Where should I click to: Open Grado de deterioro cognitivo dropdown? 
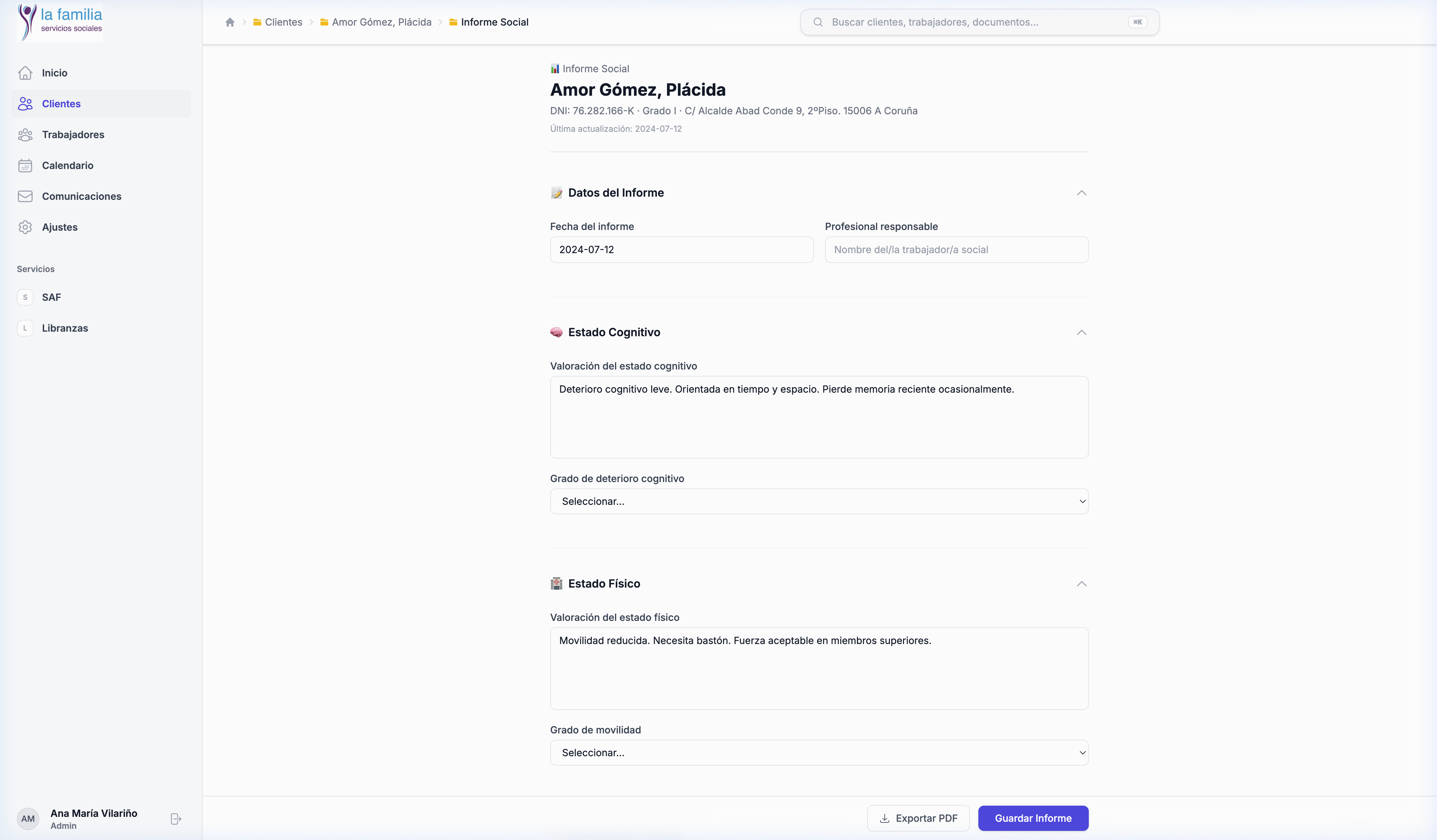pyautogui.click(x=819, y=501)
